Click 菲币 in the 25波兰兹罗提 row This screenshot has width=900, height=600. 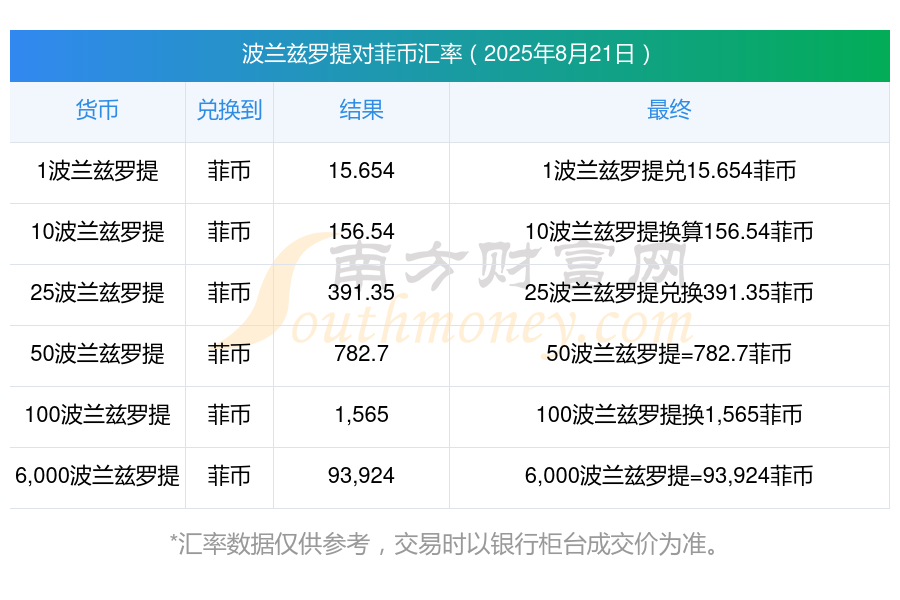coord(229,293)
